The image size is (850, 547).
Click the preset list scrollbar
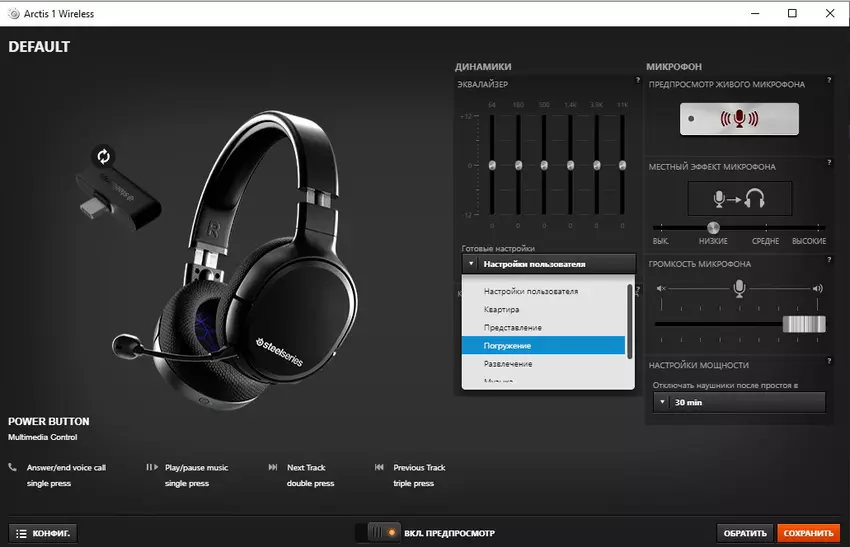pos(630,320)
